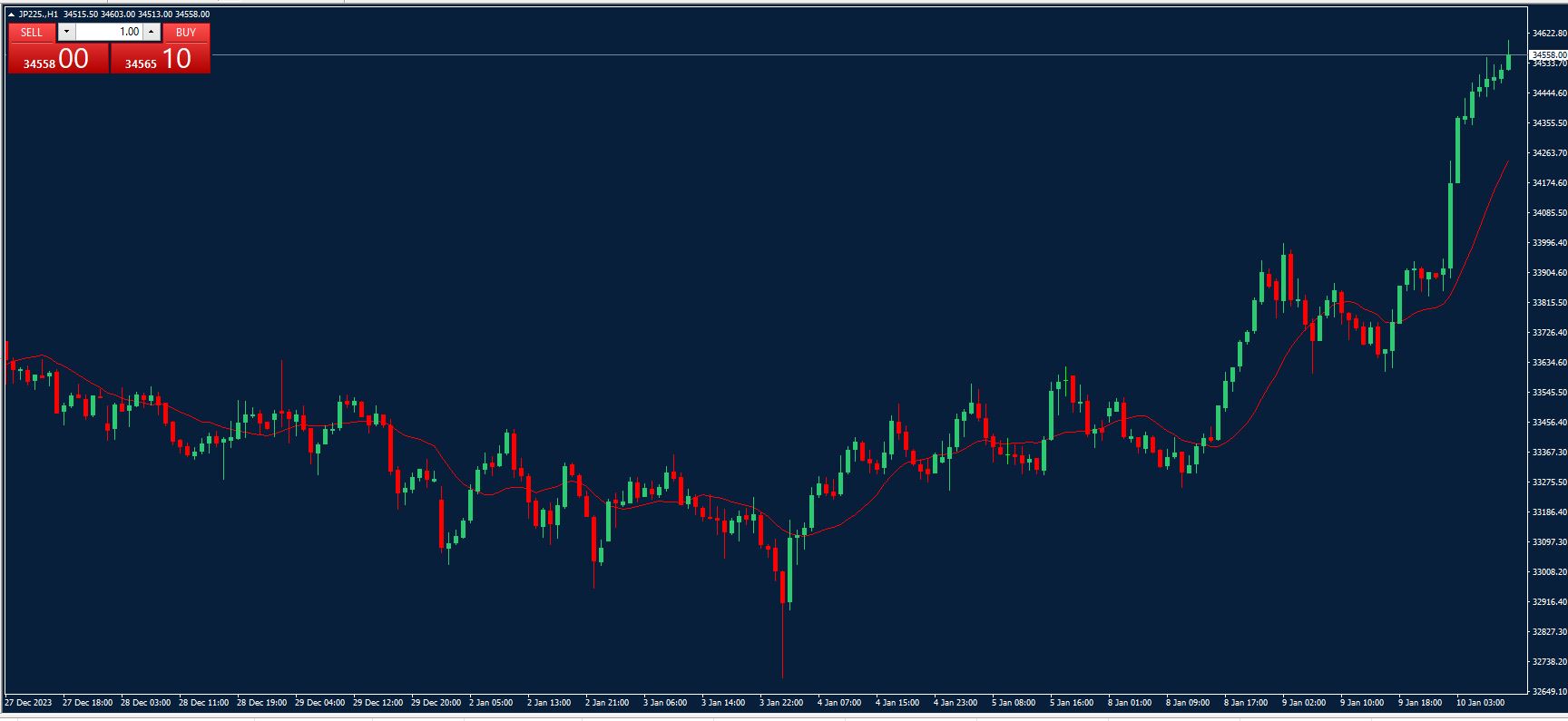Collapse the One Click Trading panel triangle
The height and width of the screenshot is (721, 1568).
pos(11,15)
